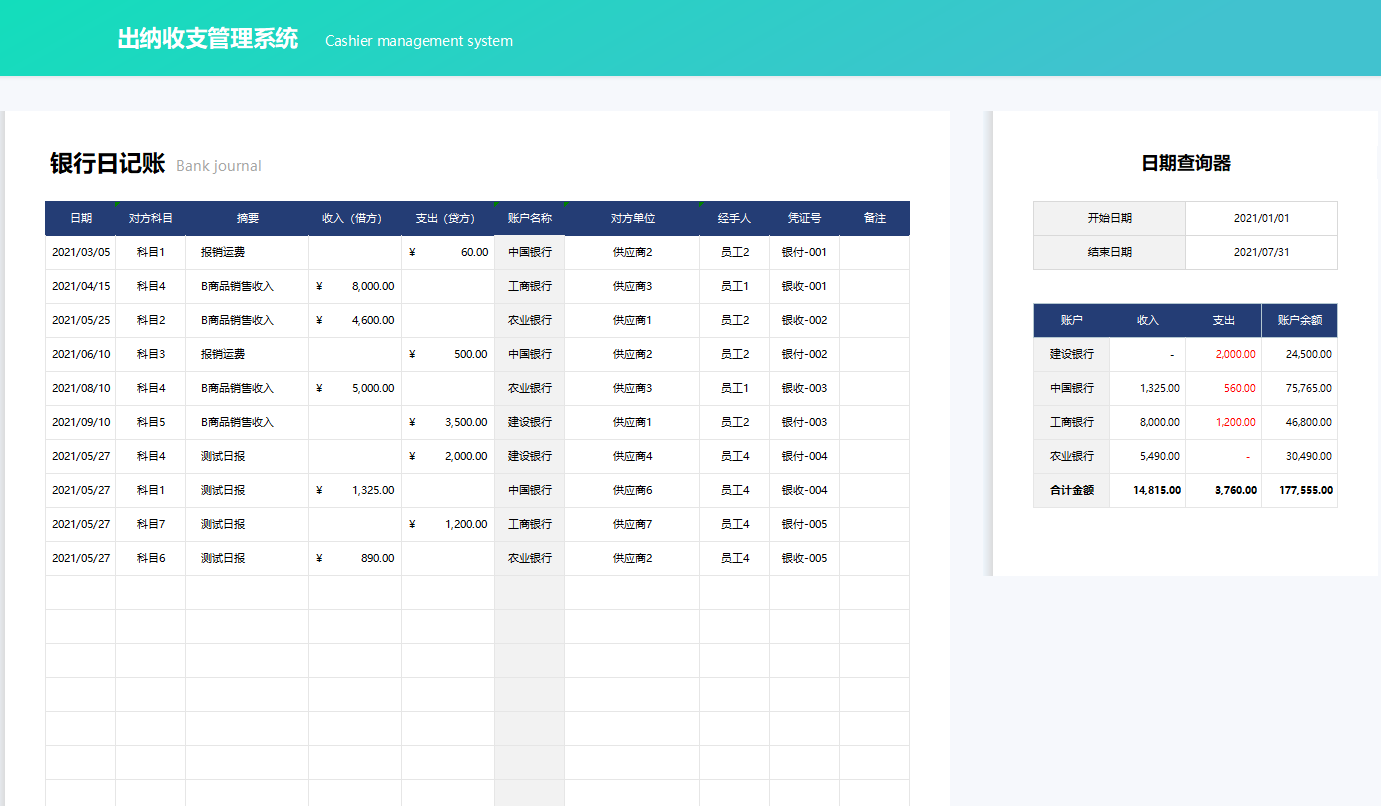Click the date cell 2021/09/10

click(x=81, y=422)
